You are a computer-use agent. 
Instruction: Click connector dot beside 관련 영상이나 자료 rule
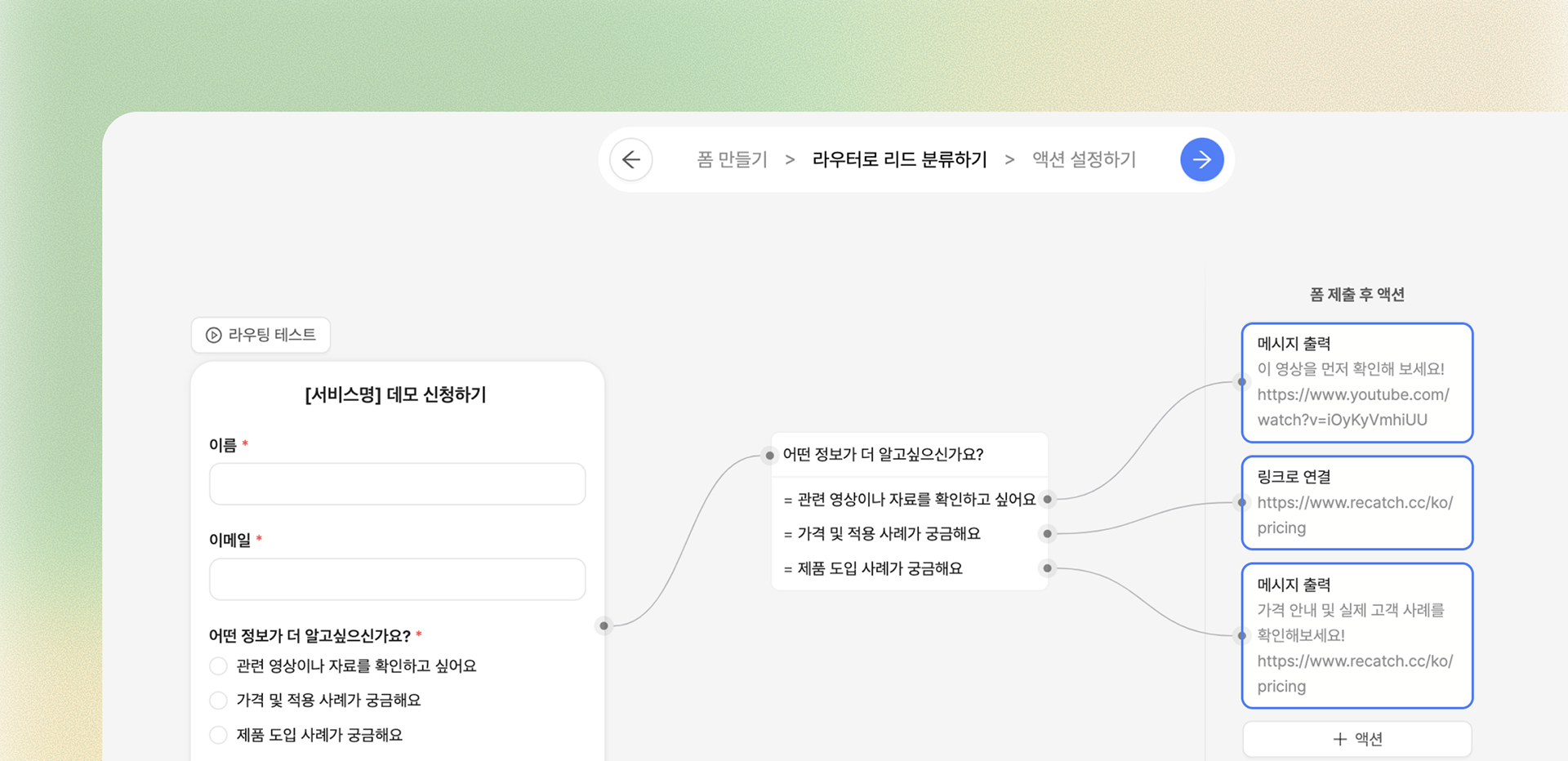coord(1048,499)
